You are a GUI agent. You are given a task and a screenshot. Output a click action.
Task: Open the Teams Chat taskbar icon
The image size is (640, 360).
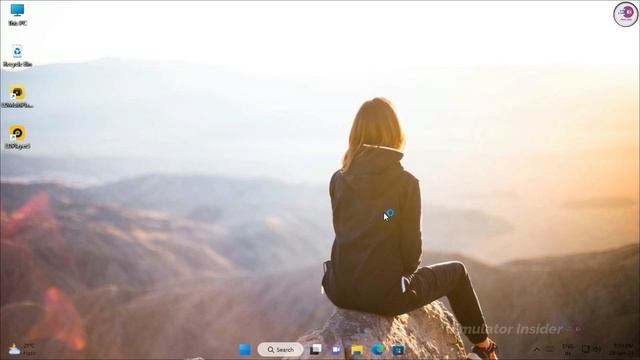pos(336,349)
